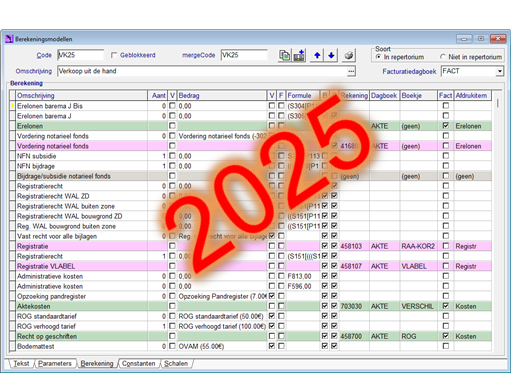Click yellow row marker beside Erelonen barema J Bis
The width and height of the screenshot is (511, 384).
point(12,106)
